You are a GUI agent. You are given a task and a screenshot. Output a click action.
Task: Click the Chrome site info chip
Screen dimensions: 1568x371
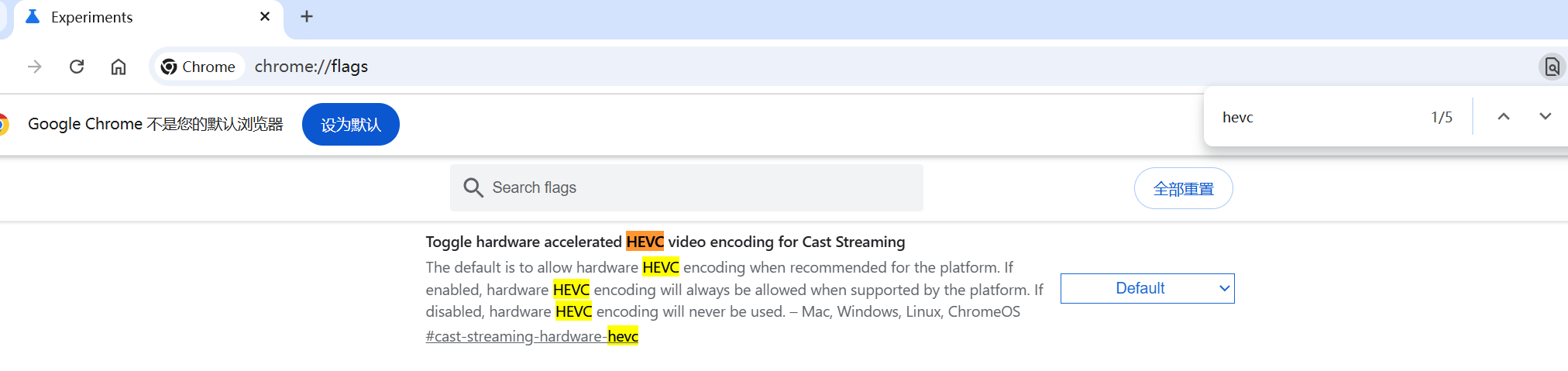(x=198, y=67)
